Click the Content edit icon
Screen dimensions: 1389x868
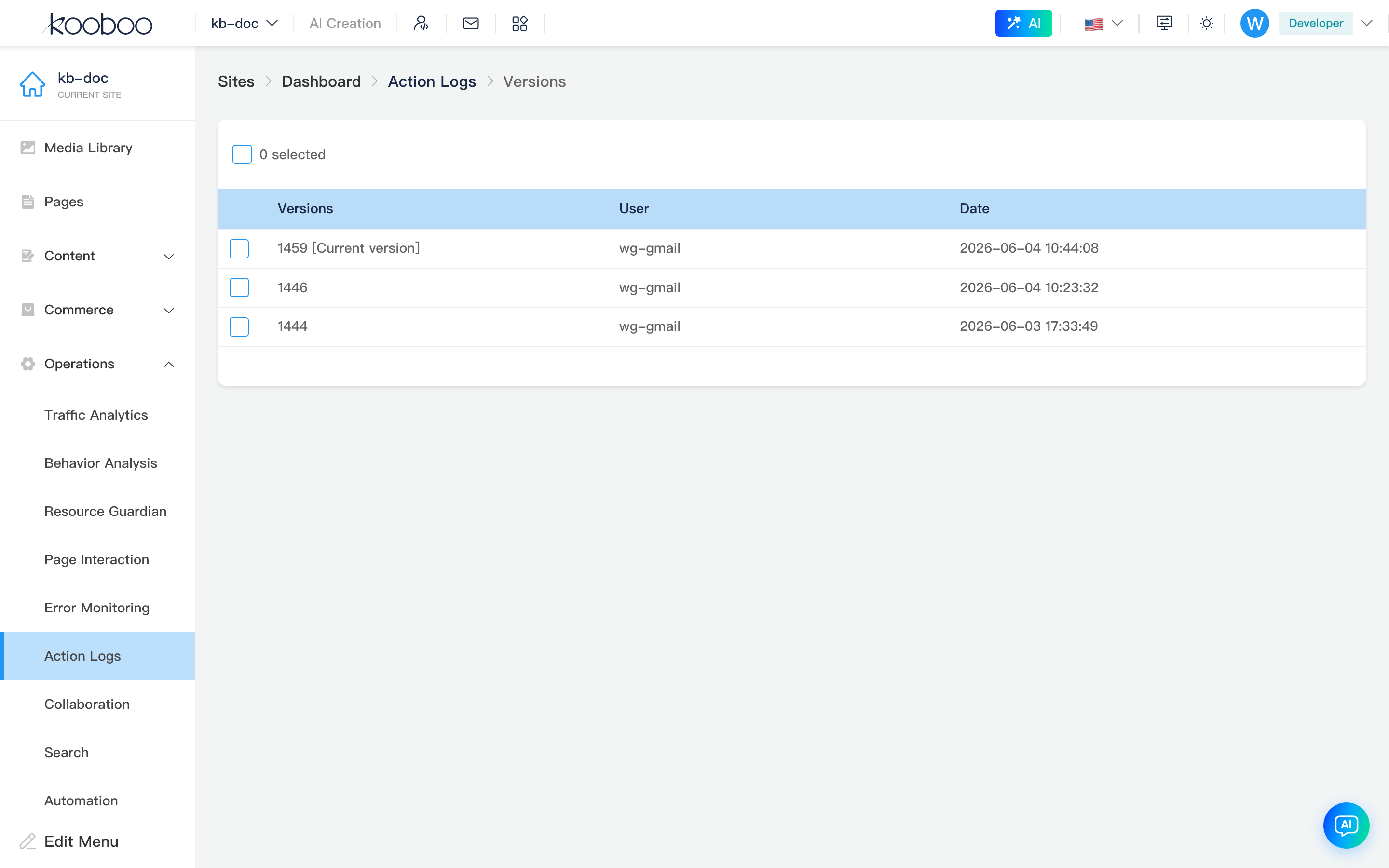pos(27,256)
